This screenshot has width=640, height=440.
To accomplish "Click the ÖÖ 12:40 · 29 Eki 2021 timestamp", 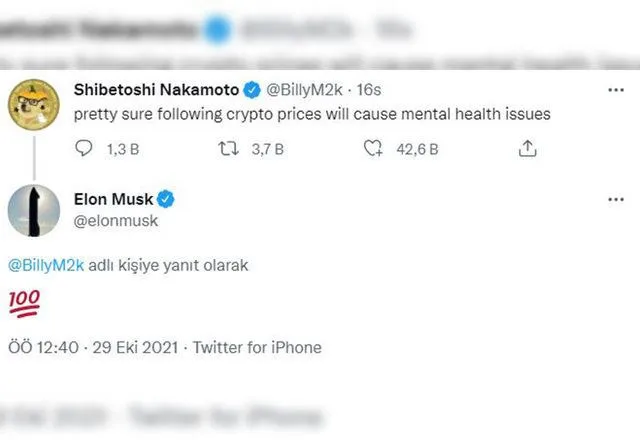I will (x=92, y=347).
